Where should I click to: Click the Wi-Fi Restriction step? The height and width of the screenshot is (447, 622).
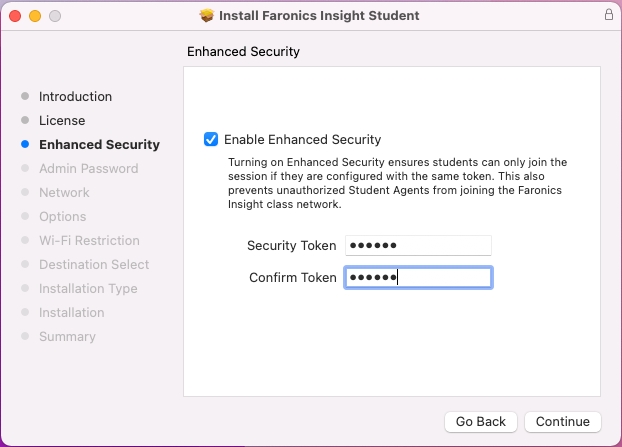click(89, 241)
